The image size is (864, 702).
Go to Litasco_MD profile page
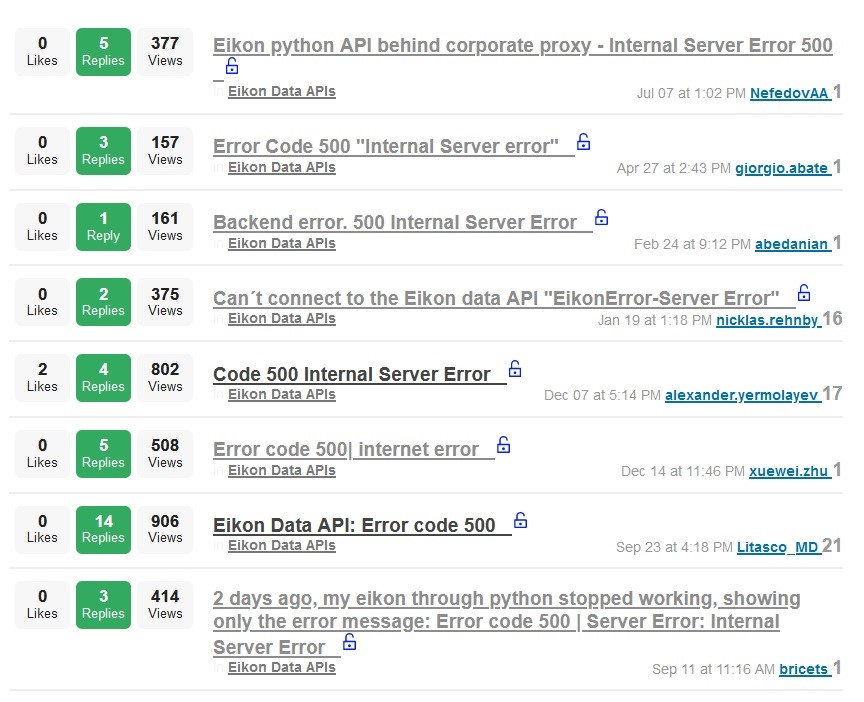click(x=777, y=547)
